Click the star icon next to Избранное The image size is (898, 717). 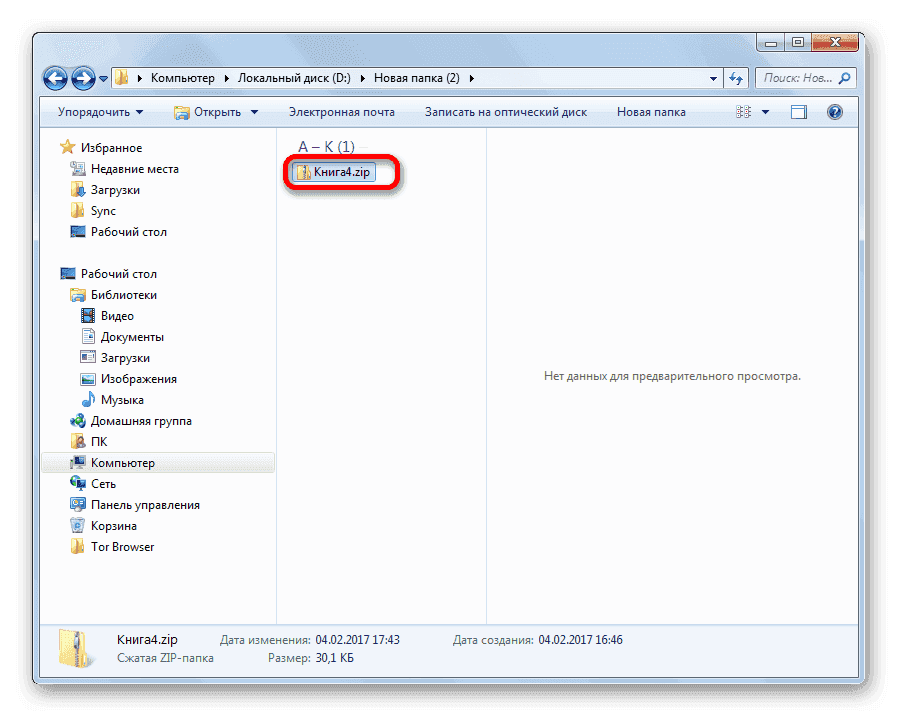(x=68, y=147)
